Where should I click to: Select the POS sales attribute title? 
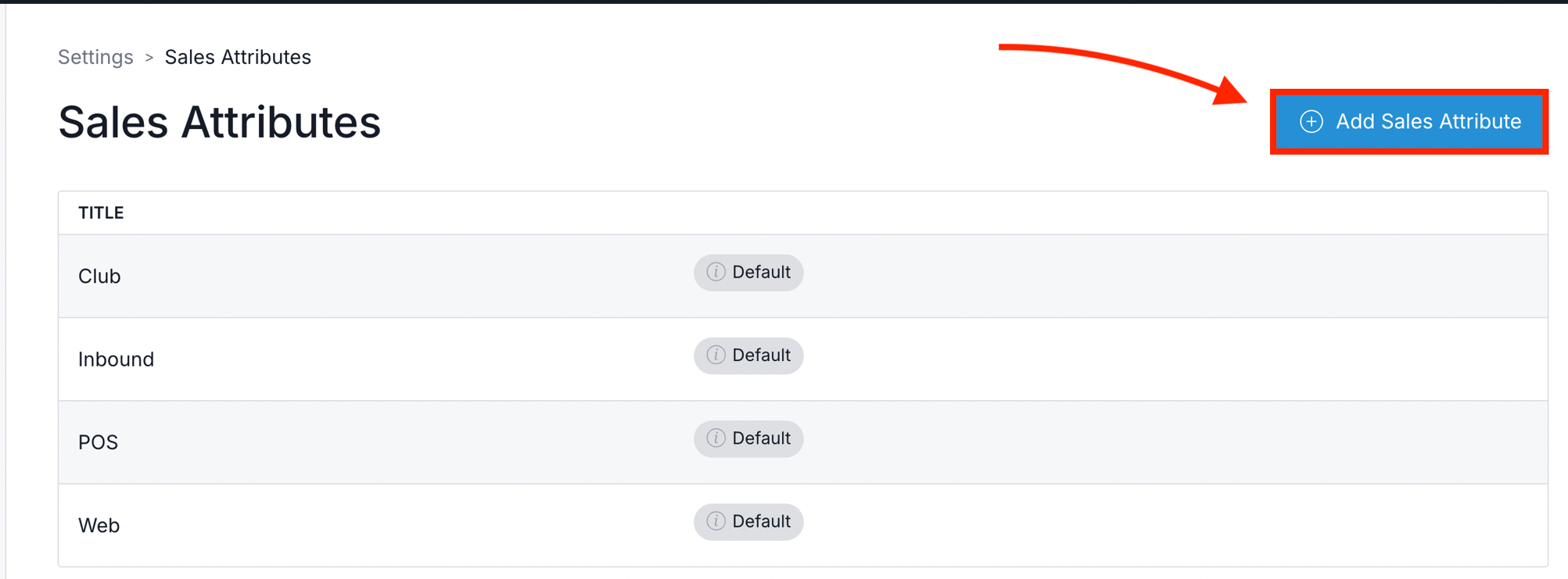99,442
